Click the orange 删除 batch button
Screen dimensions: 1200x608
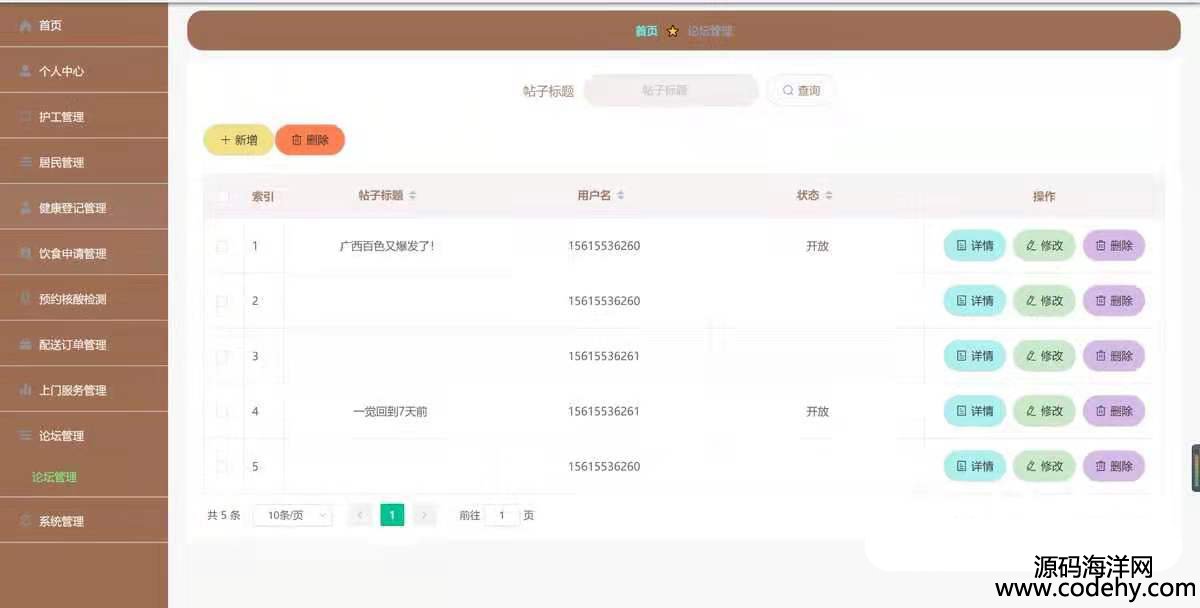point(310,140)
